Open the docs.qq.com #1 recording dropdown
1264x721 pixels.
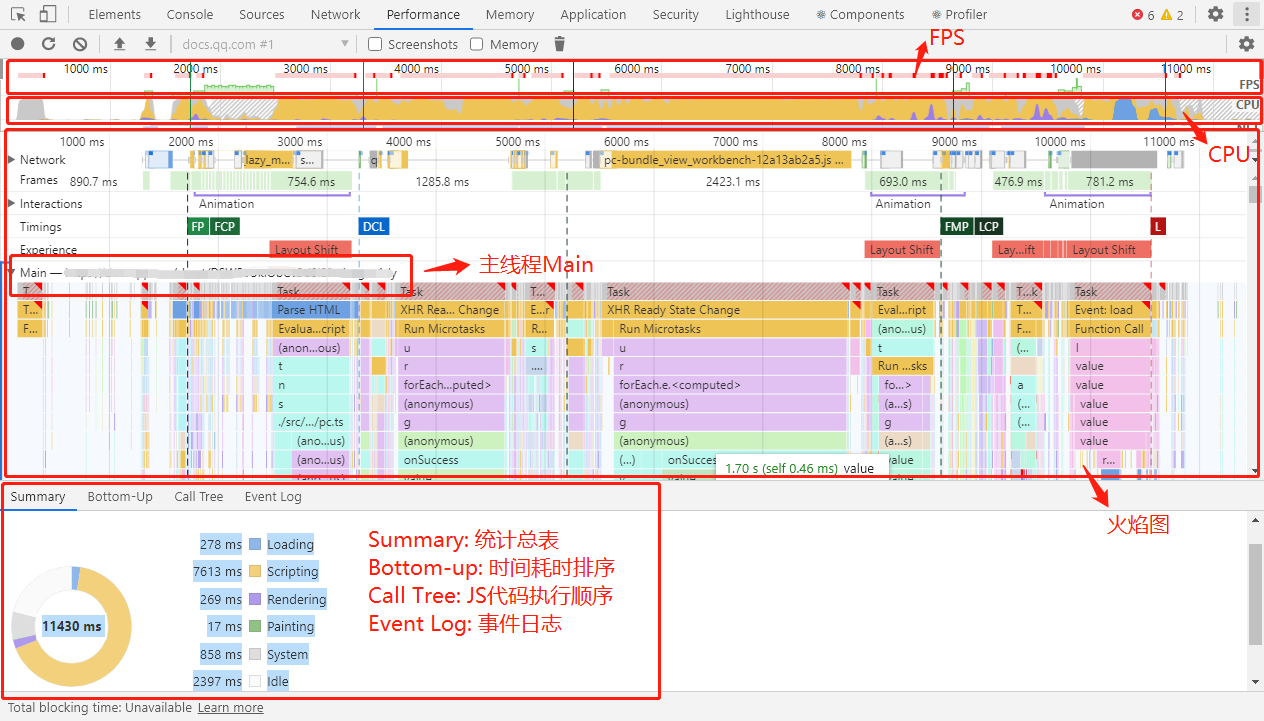pyautogui.click(x=265, y=44)
